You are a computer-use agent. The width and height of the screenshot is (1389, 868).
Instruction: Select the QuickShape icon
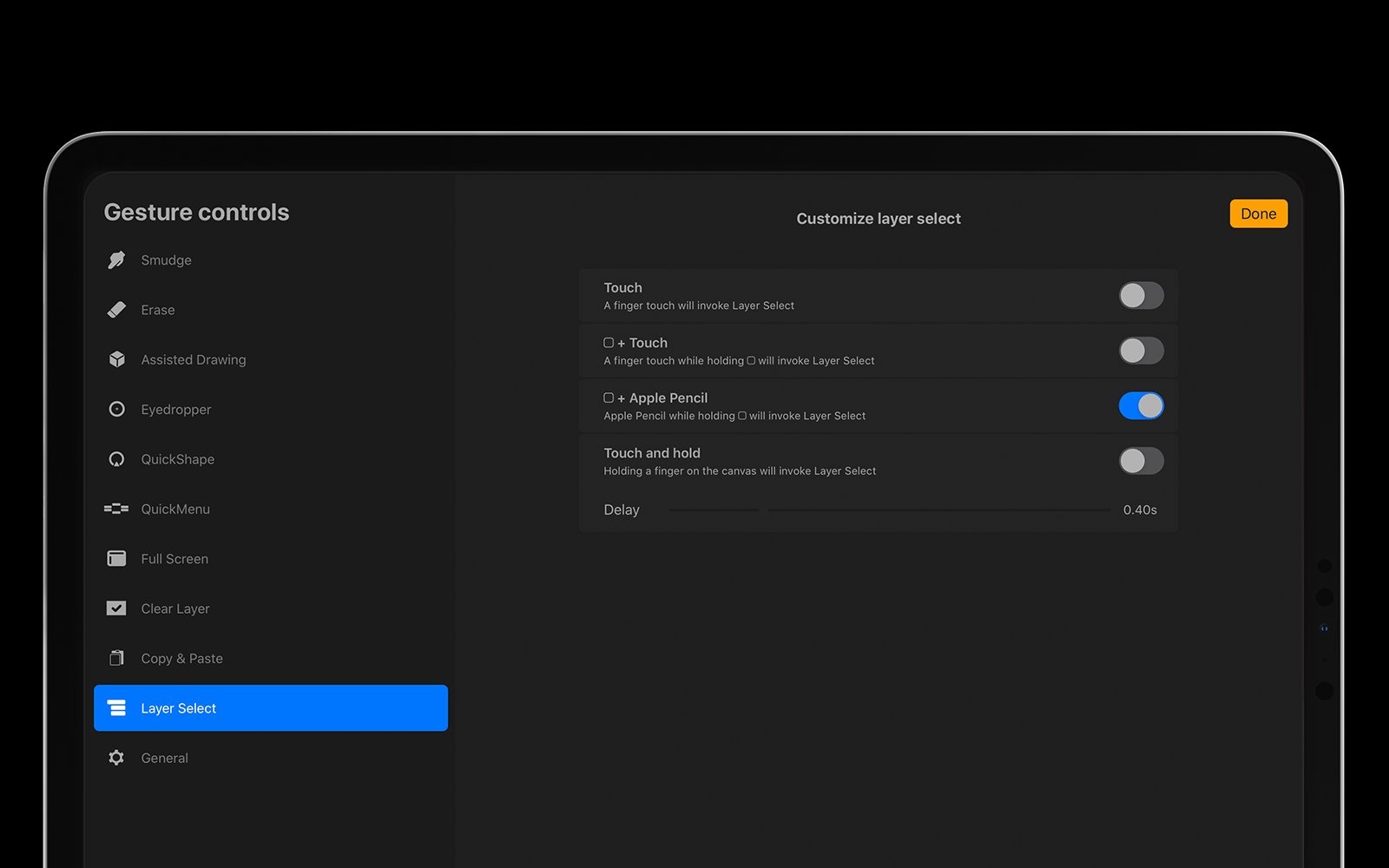[116, 459]
